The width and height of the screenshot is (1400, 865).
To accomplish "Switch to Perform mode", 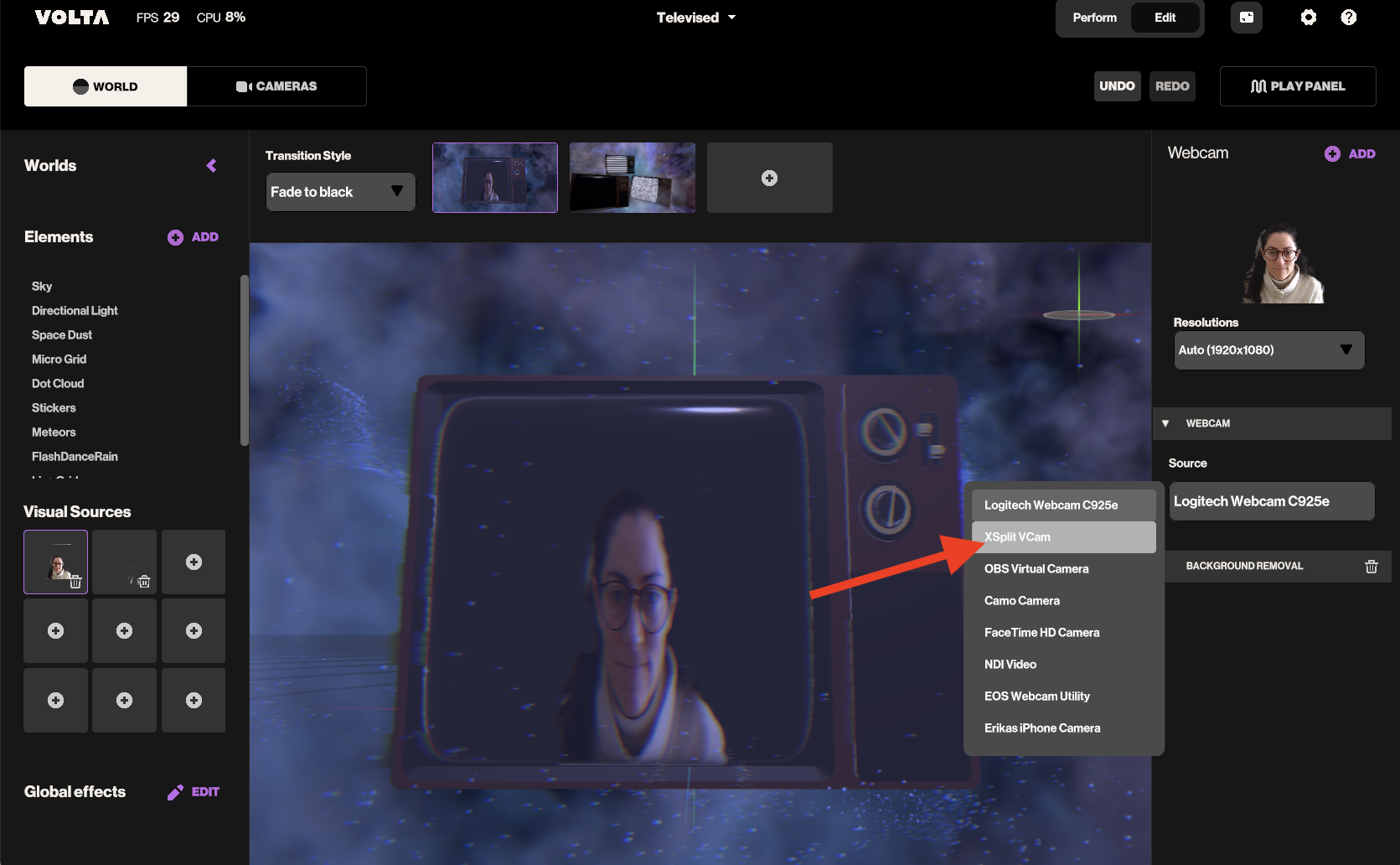I will point(1094,18).
